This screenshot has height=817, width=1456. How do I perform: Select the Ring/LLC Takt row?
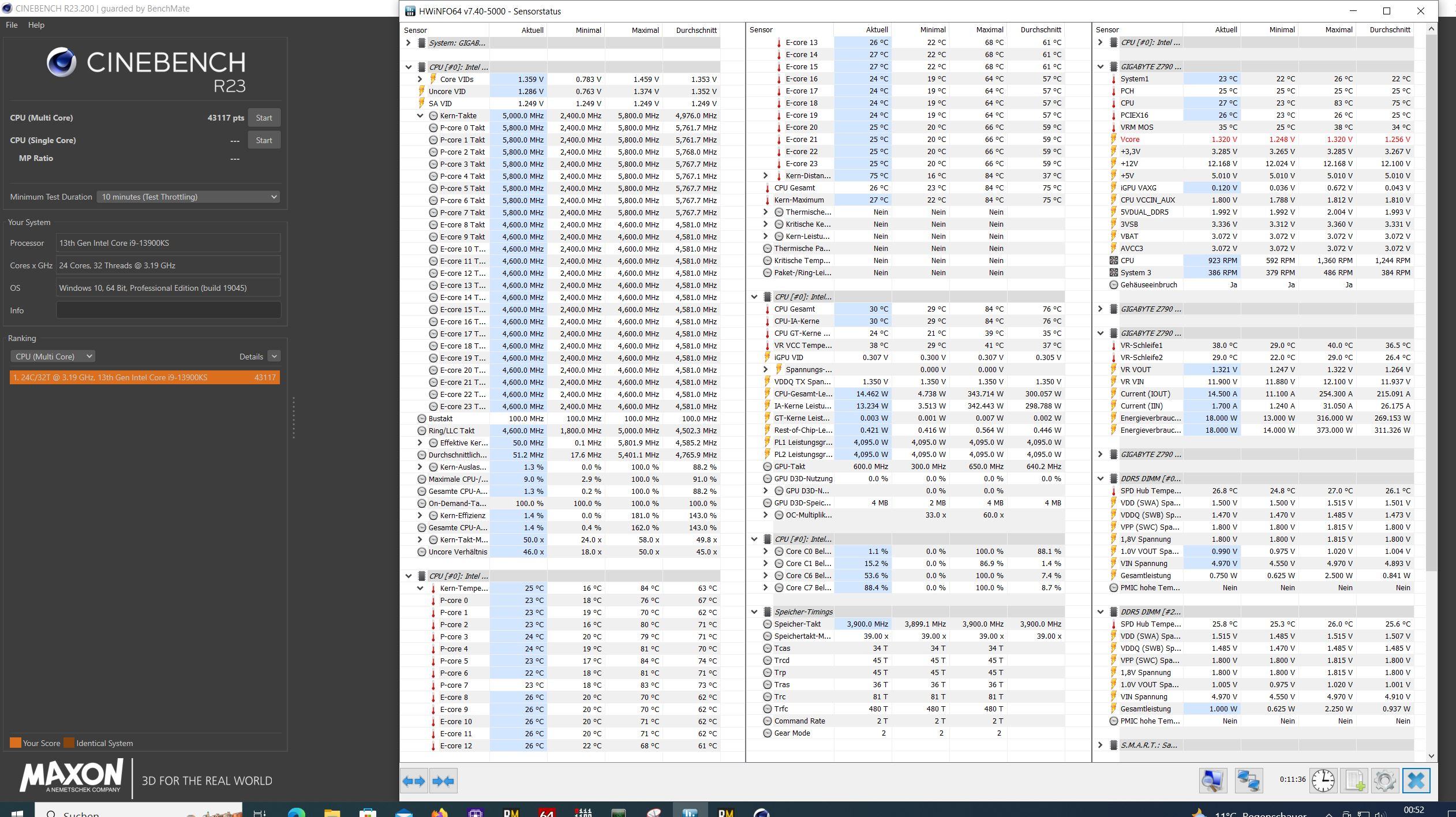(561, 430)
